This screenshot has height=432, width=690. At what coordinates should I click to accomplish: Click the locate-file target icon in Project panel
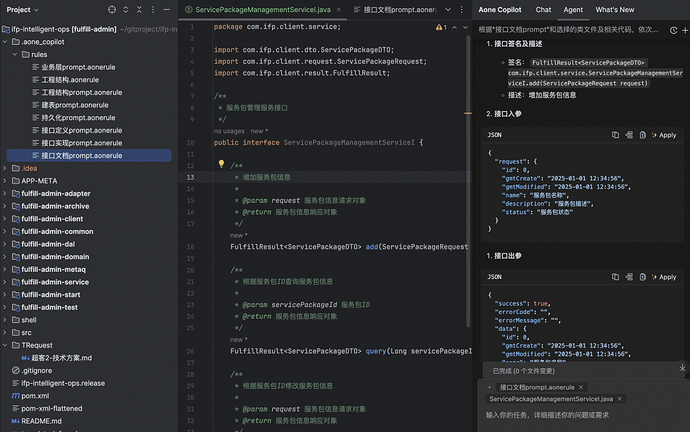pyautogui.click(x=112, y=9)
